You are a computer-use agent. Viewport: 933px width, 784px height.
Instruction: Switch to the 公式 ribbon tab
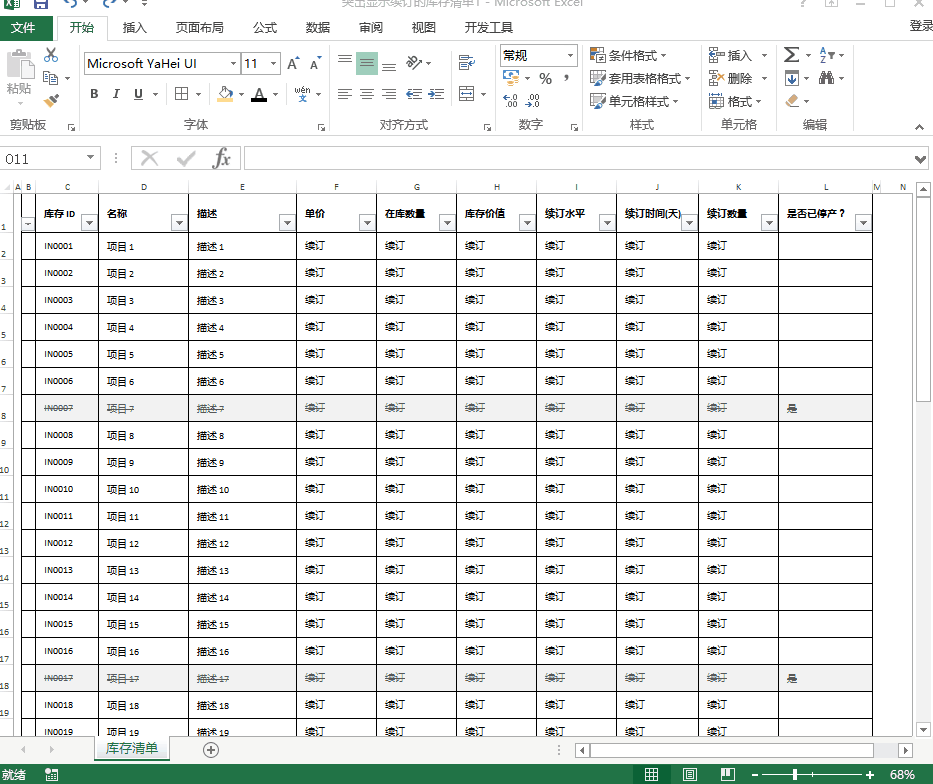tap(265, 28)
